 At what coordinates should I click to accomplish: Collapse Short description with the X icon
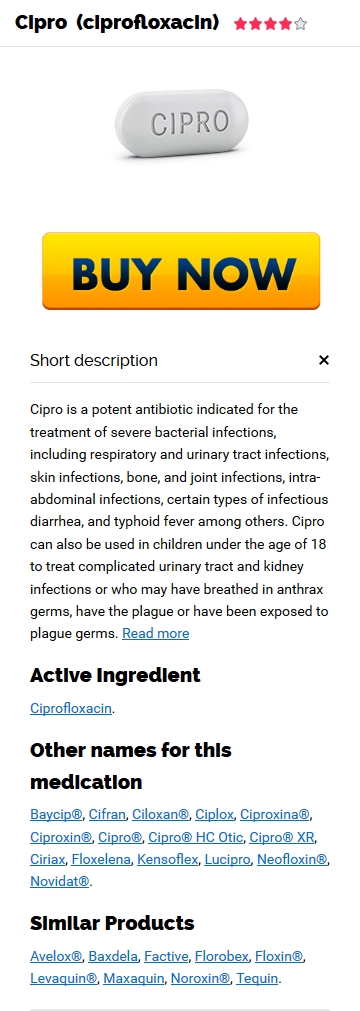(x=324, y=360)
